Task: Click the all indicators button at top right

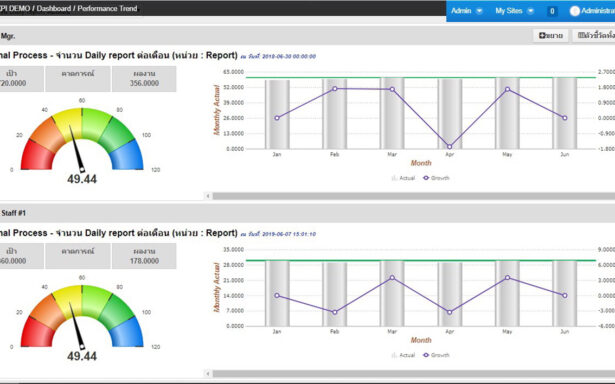Action: (594, 36)
